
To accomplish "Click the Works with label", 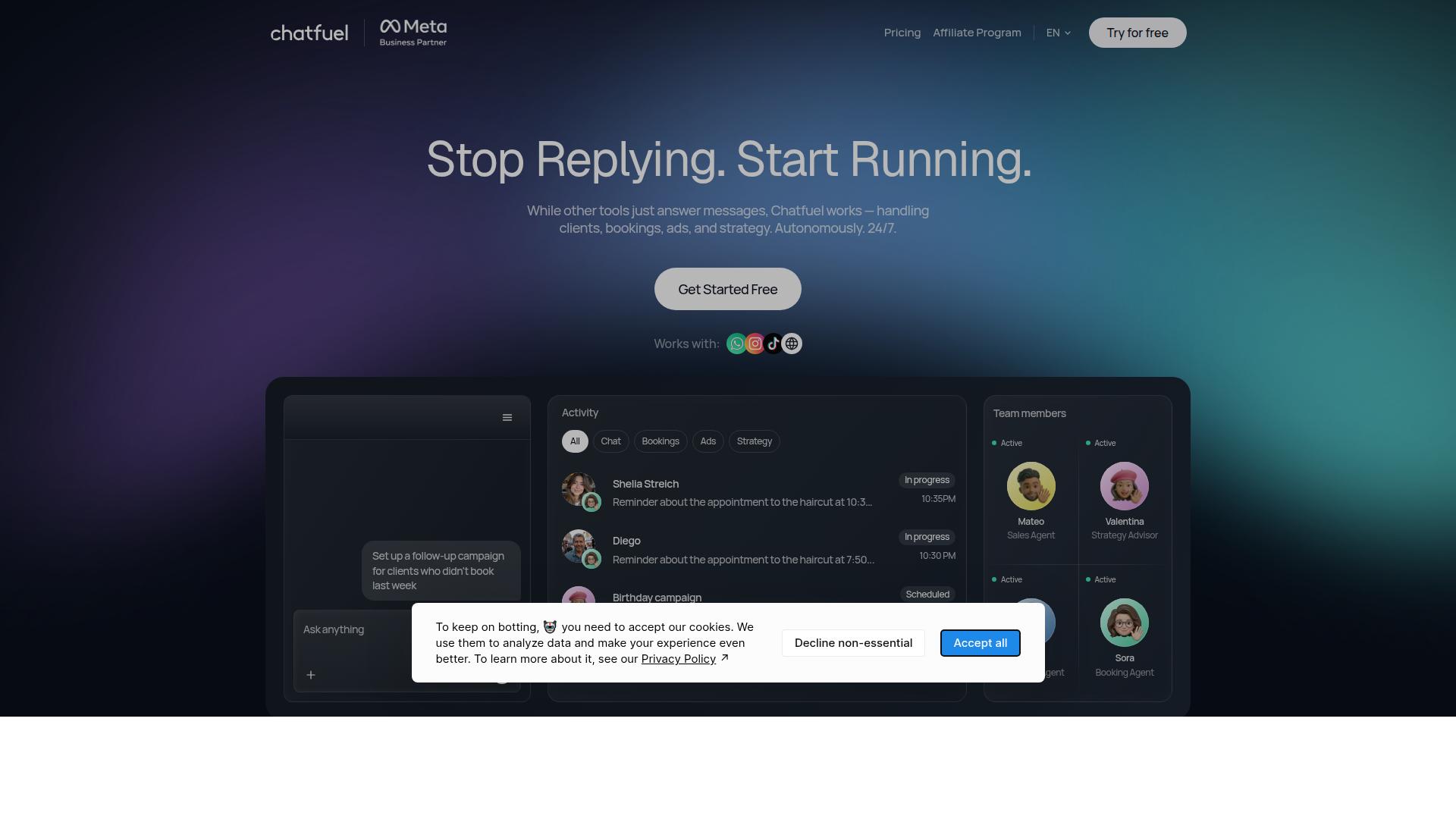I will [686, 344].
